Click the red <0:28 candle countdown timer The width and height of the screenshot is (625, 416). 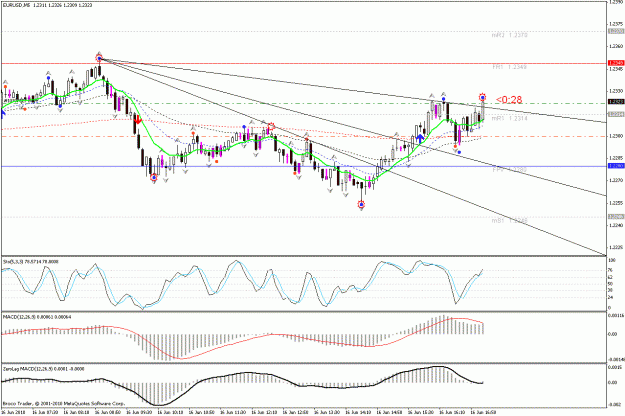509,100
